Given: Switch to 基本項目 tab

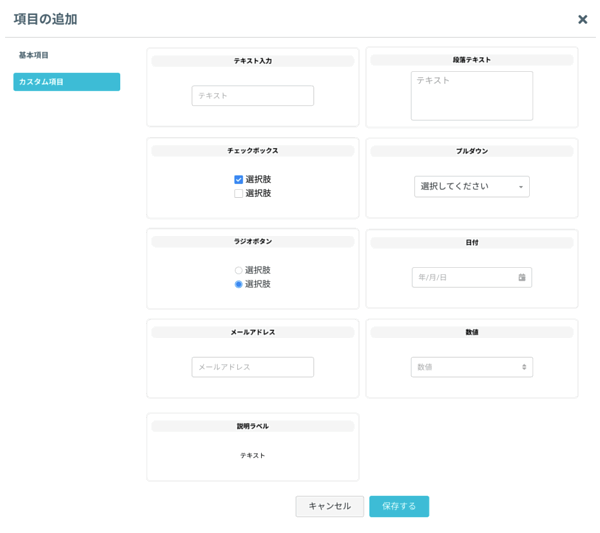Looking at the screenshot, I should (x=34, y=55).
